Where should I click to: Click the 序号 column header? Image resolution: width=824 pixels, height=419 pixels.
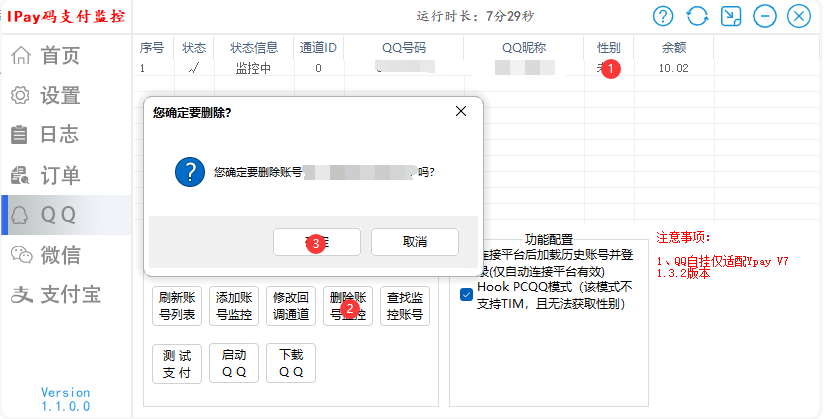coord(152,48)
